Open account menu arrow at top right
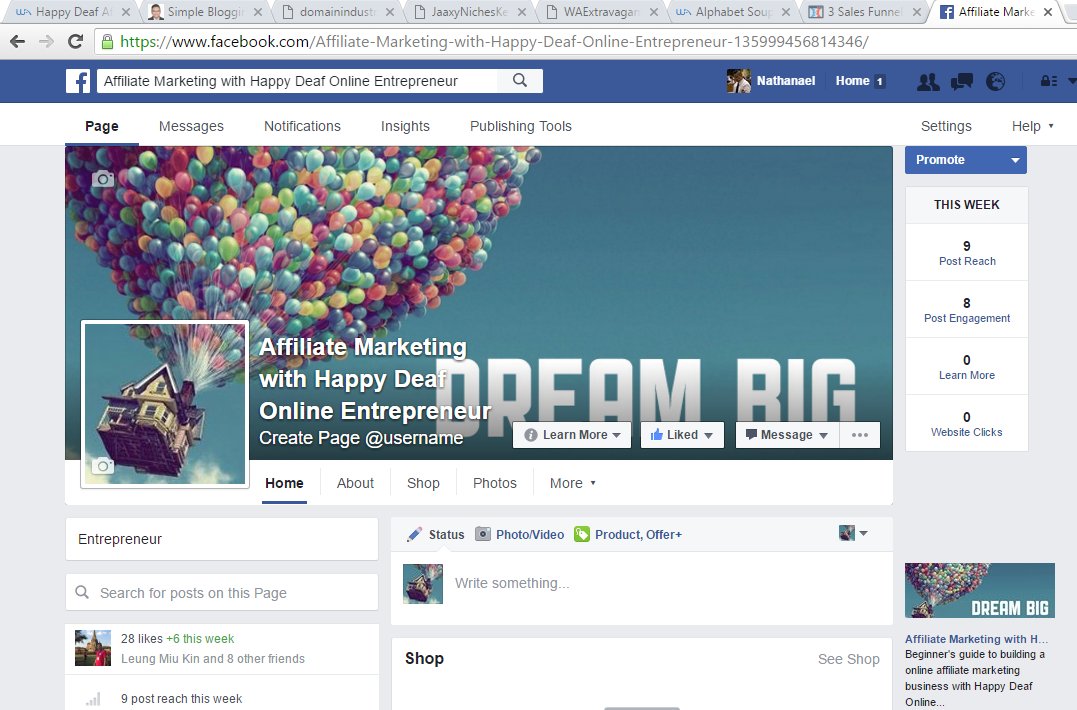 (x=1072, y=81)
